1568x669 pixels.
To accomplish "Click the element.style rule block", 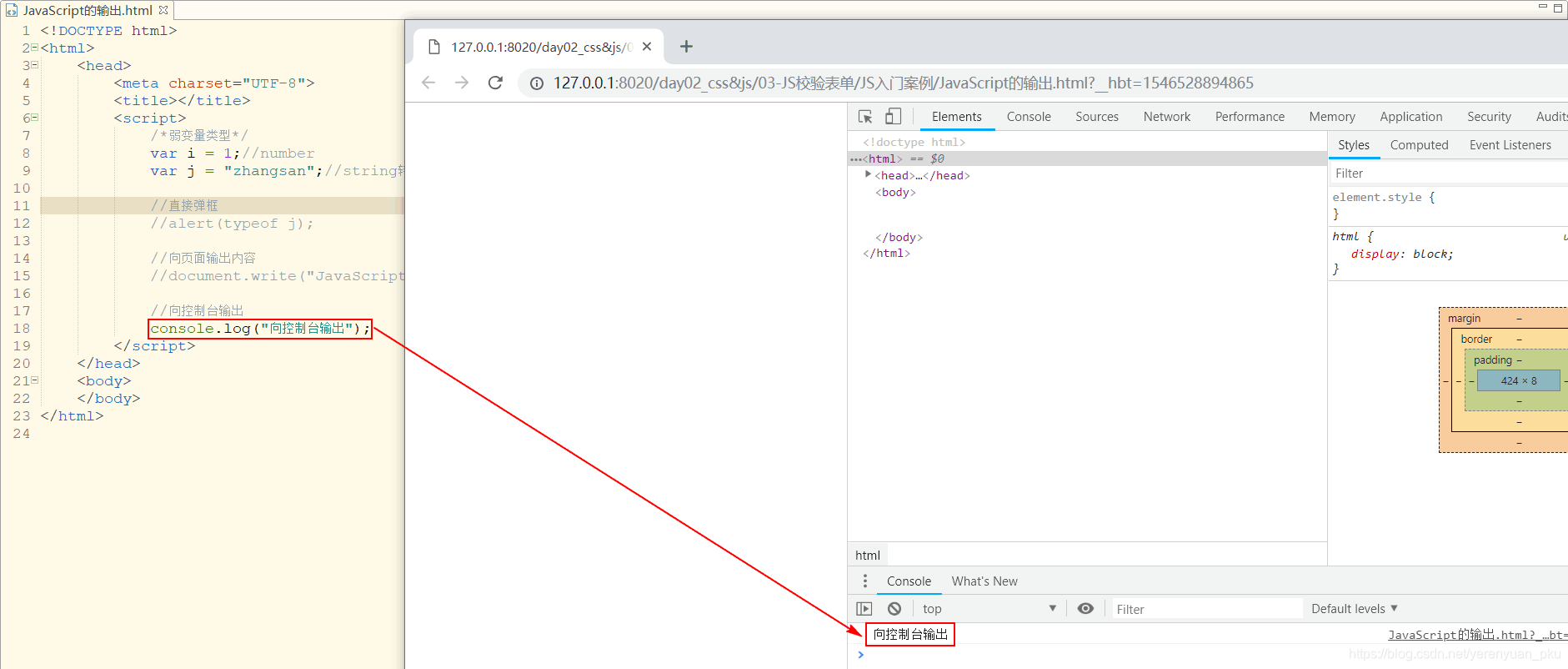I will click(1449, 205).
